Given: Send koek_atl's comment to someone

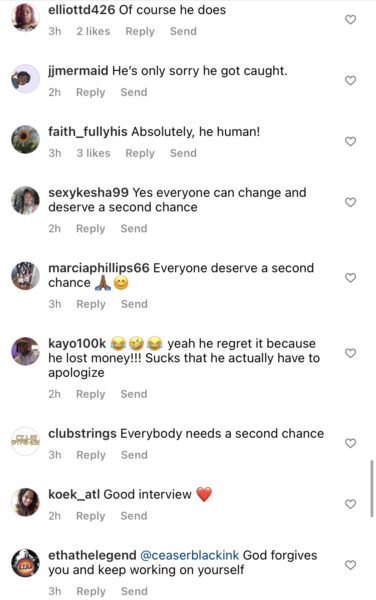Looking at the screenshot, I should click(x=134, y=516).
